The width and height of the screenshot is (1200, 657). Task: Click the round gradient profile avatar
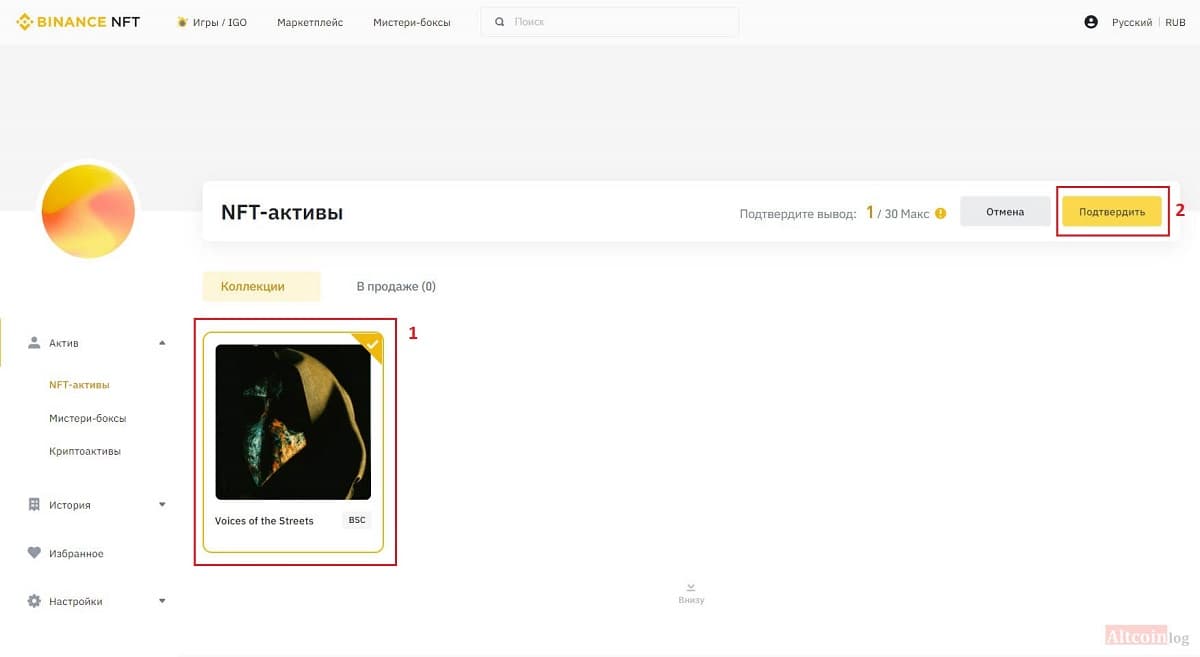pos(88,211)
